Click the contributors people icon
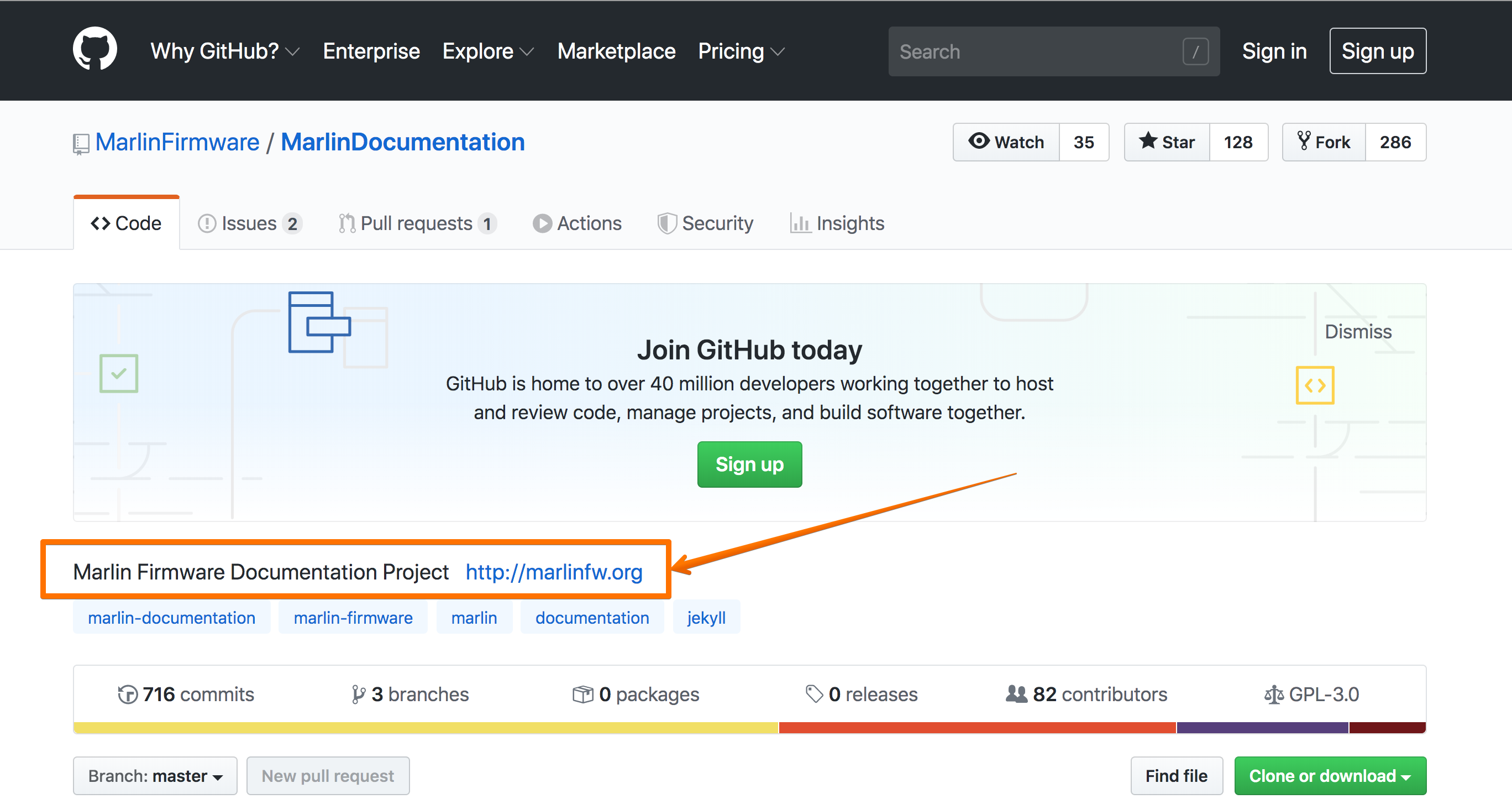 [1016, 694]
